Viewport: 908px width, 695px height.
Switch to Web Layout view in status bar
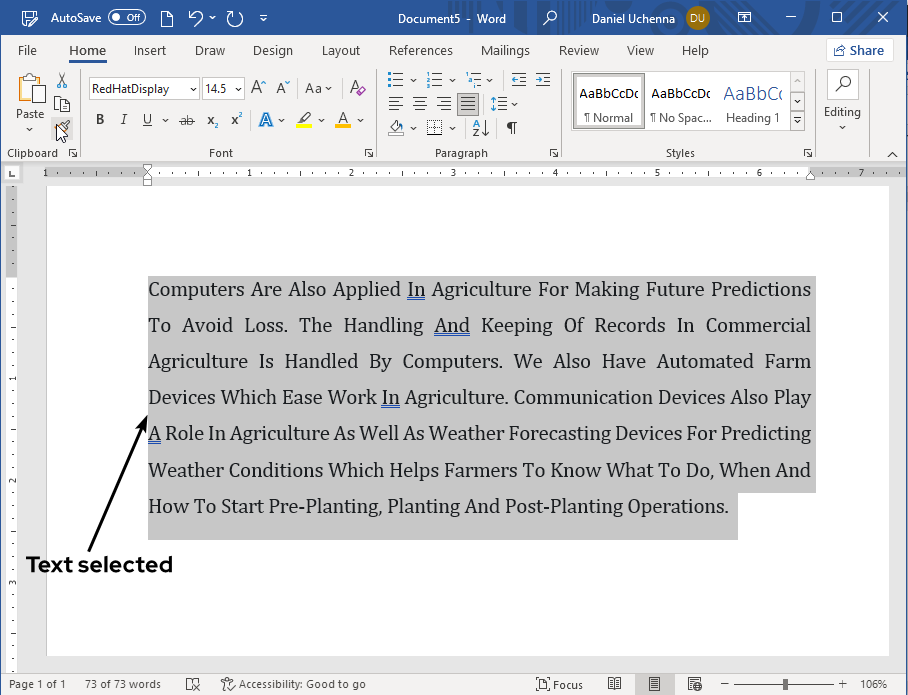point(694,684)
